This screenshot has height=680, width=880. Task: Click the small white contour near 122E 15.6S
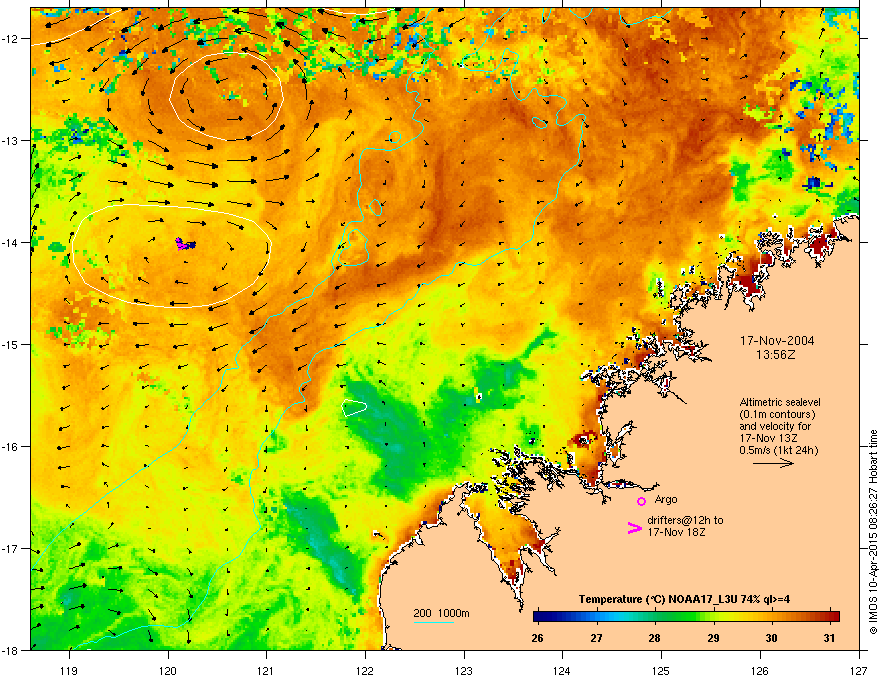coord(354,407)
